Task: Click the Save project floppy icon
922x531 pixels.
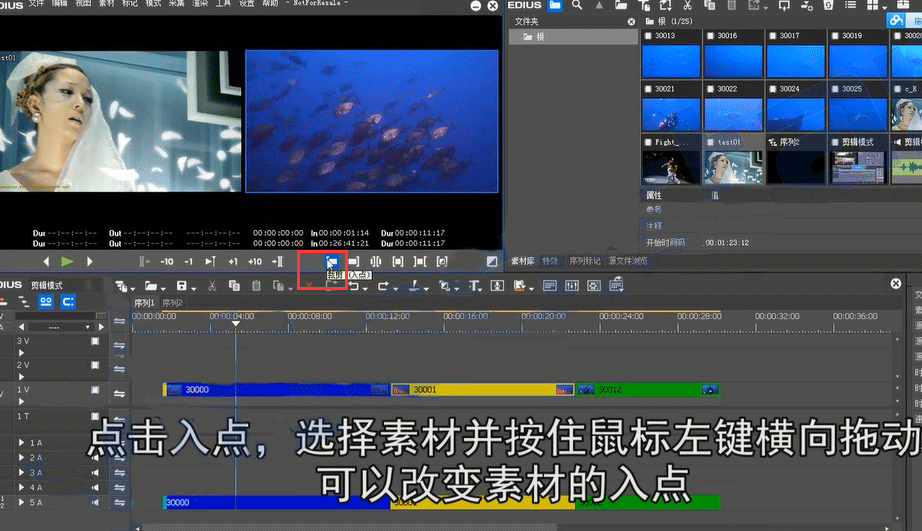Action: coord(182,286)
